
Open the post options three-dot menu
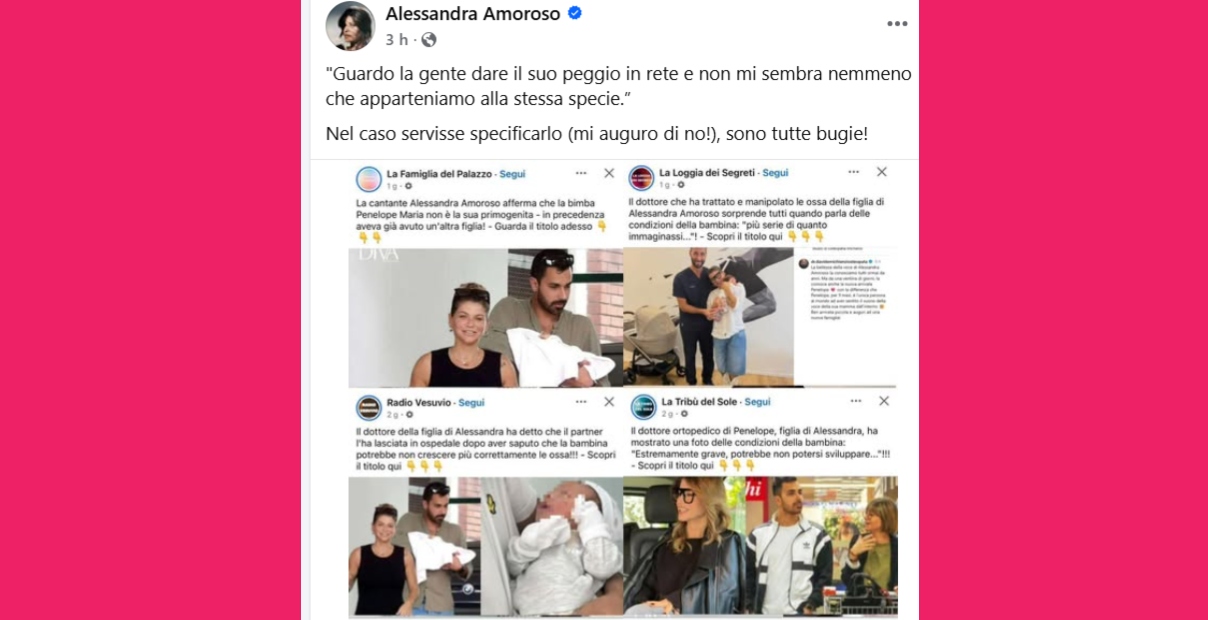897,24
